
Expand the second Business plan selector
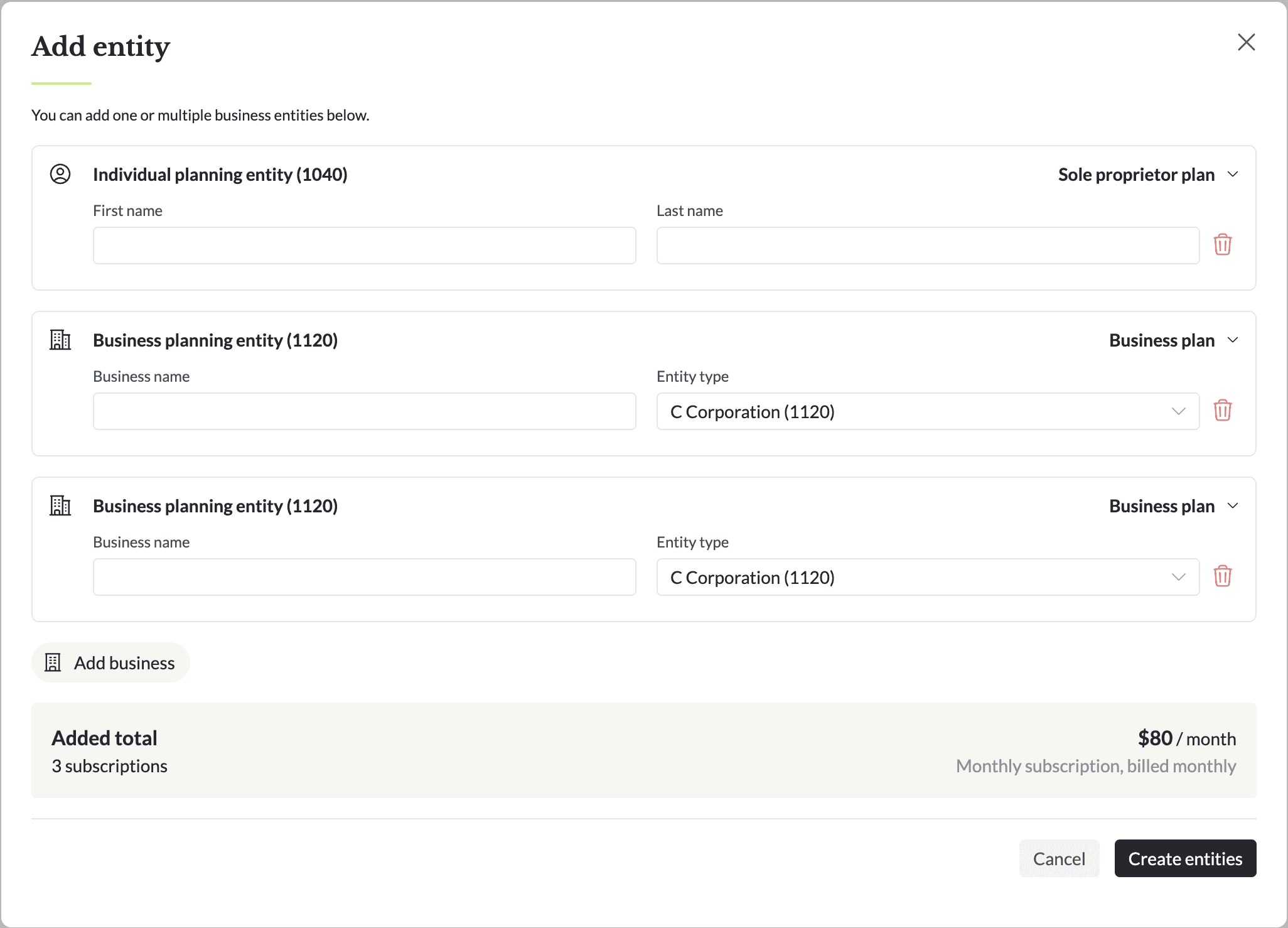(x=1173, y=506)
